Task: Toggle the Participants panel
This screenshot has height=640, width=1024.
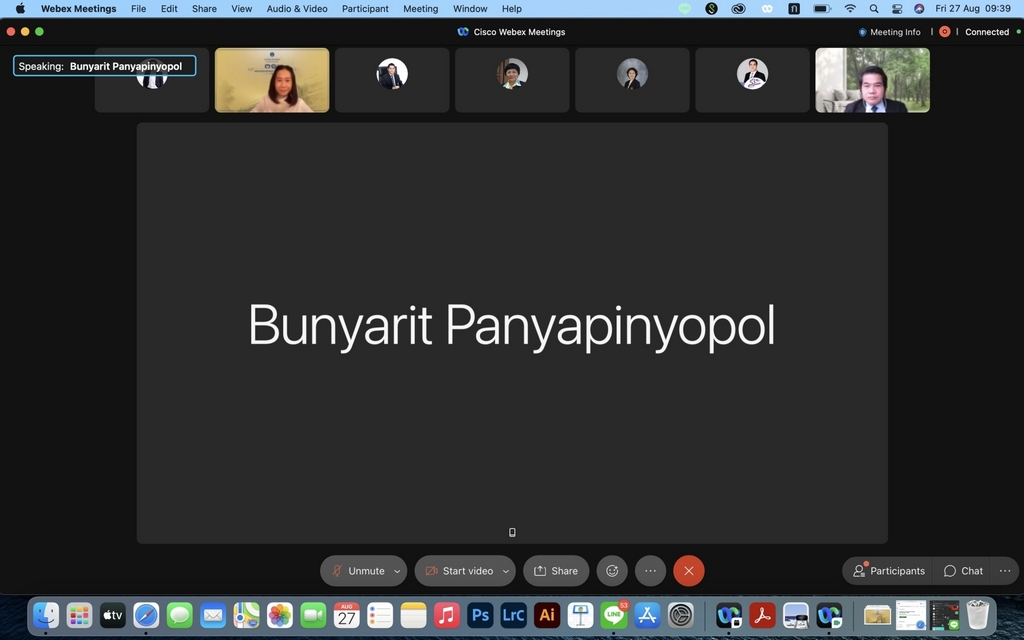Action: point(888,571)
